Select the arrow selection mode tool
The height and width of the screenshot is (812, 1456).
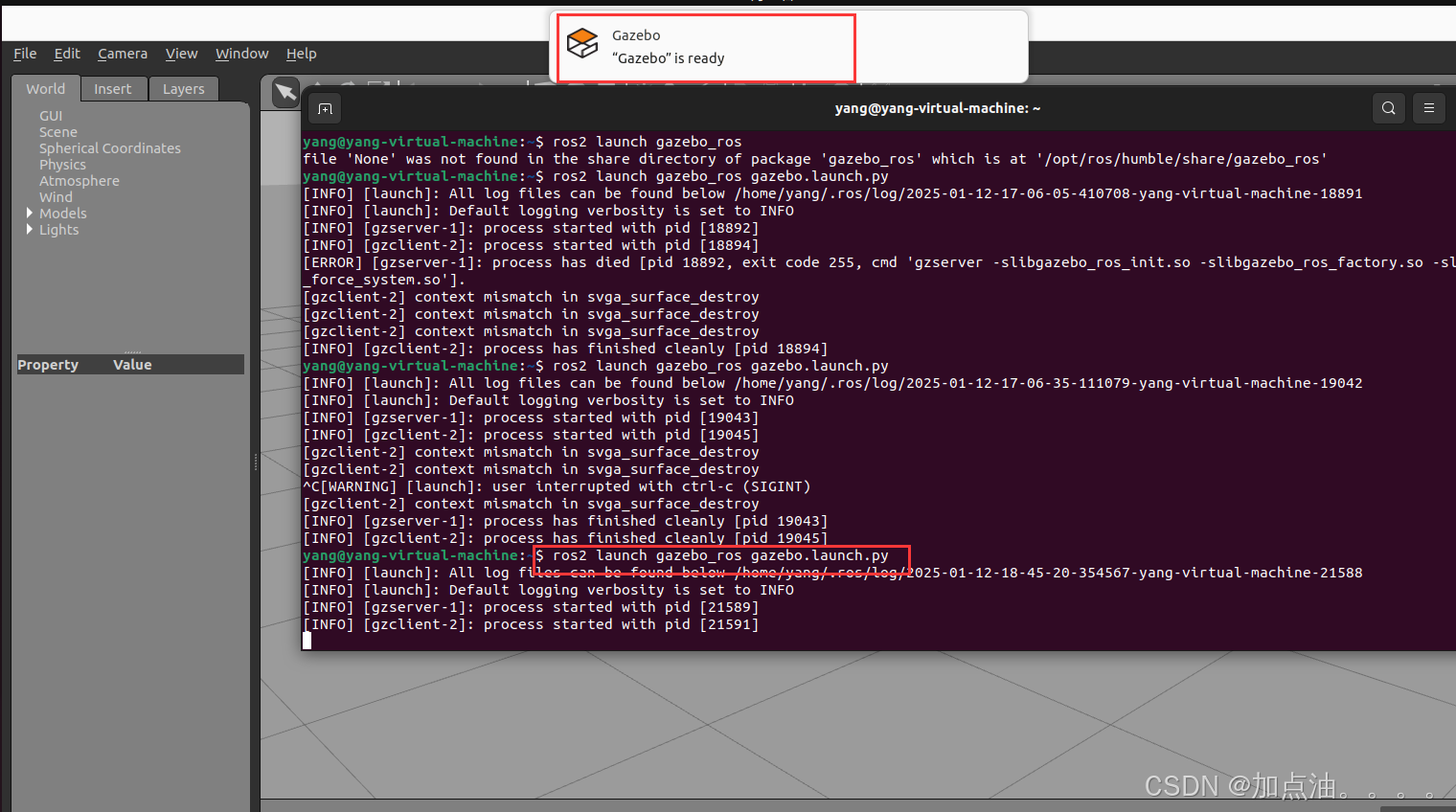tap(285, 92)
